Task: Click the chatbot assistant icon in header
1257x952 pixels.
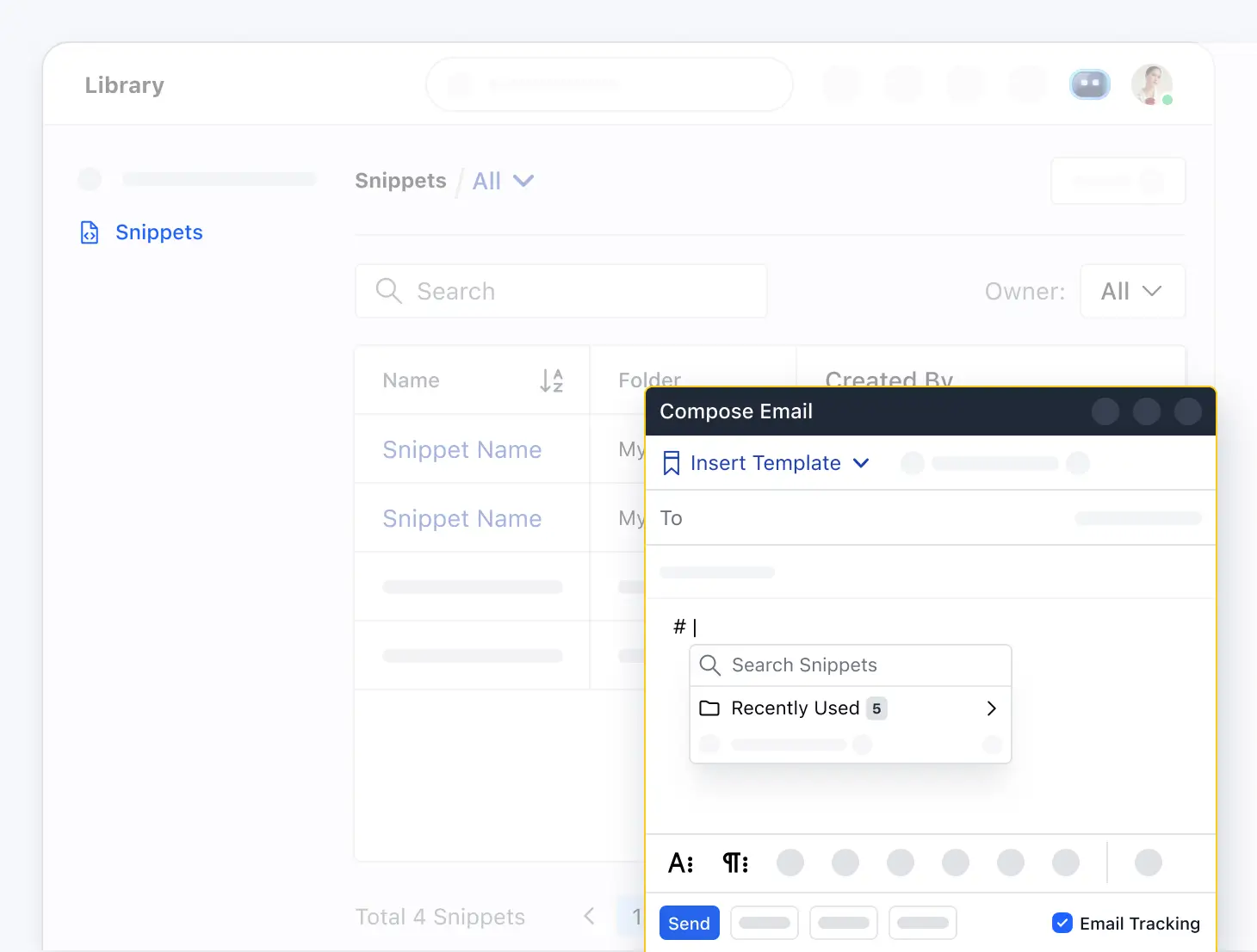Action: pyautogui.click(x=1089, y=84)
